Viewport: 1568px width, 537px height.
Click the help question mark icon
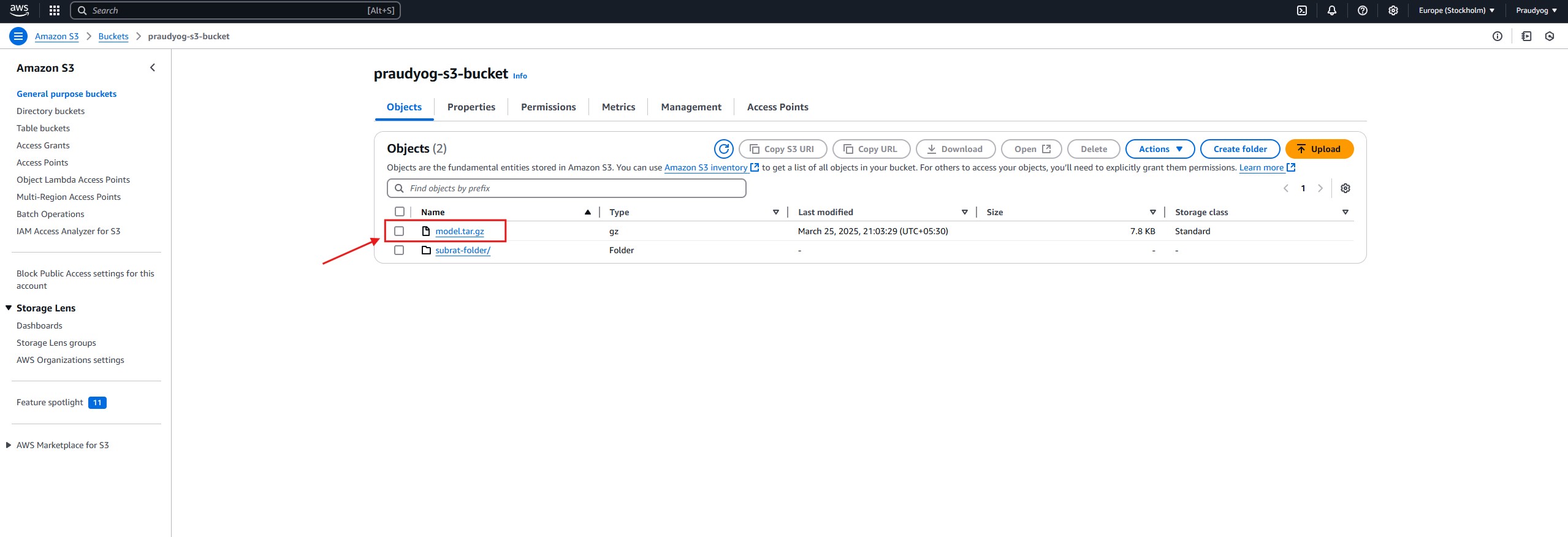point(1362,10)
